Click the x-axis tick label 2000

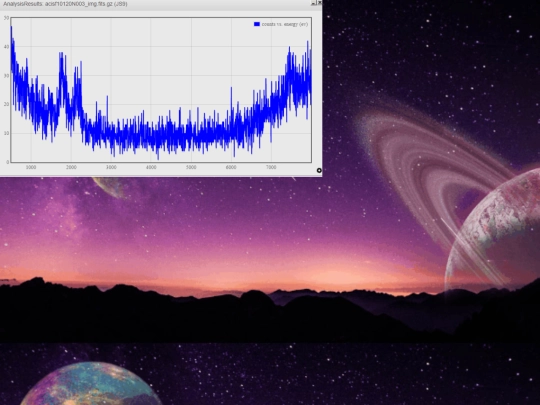71,167
